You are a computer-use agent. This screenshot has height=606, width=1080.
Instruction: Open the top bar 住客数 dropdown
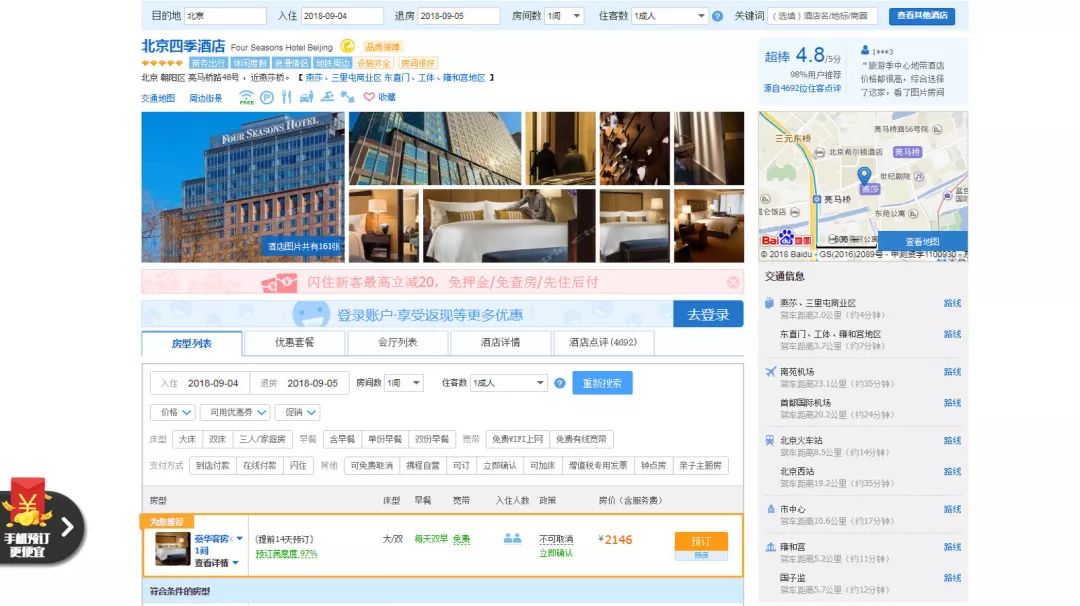pos(669,16)
